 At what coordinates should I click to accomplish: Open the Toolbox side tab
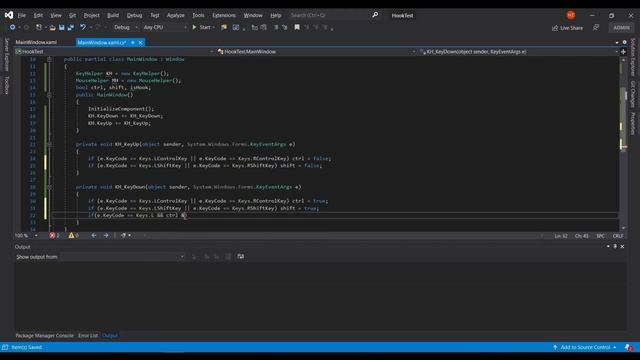click(7, 85)
